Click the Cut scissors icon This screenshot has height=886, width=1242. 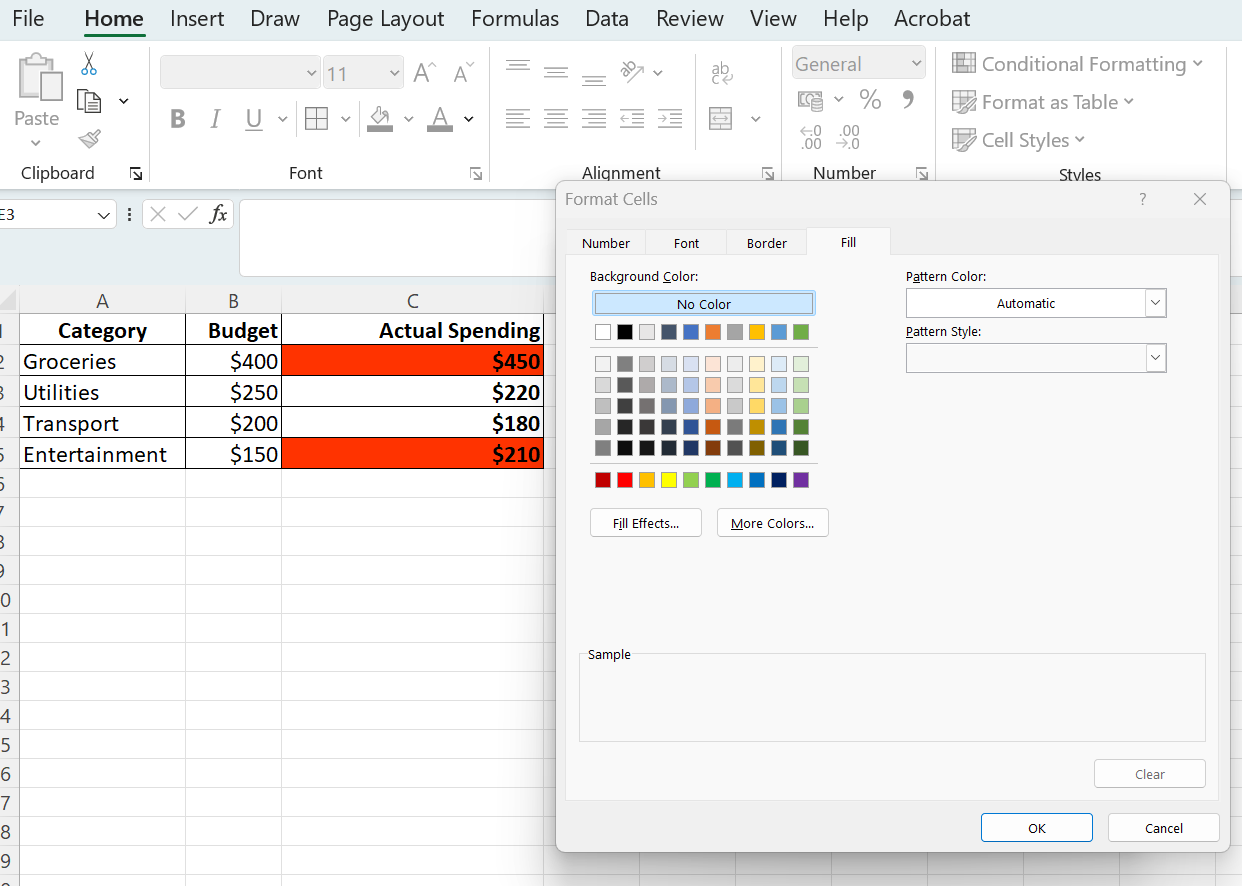pyautogui.click(x=89, y=64)
